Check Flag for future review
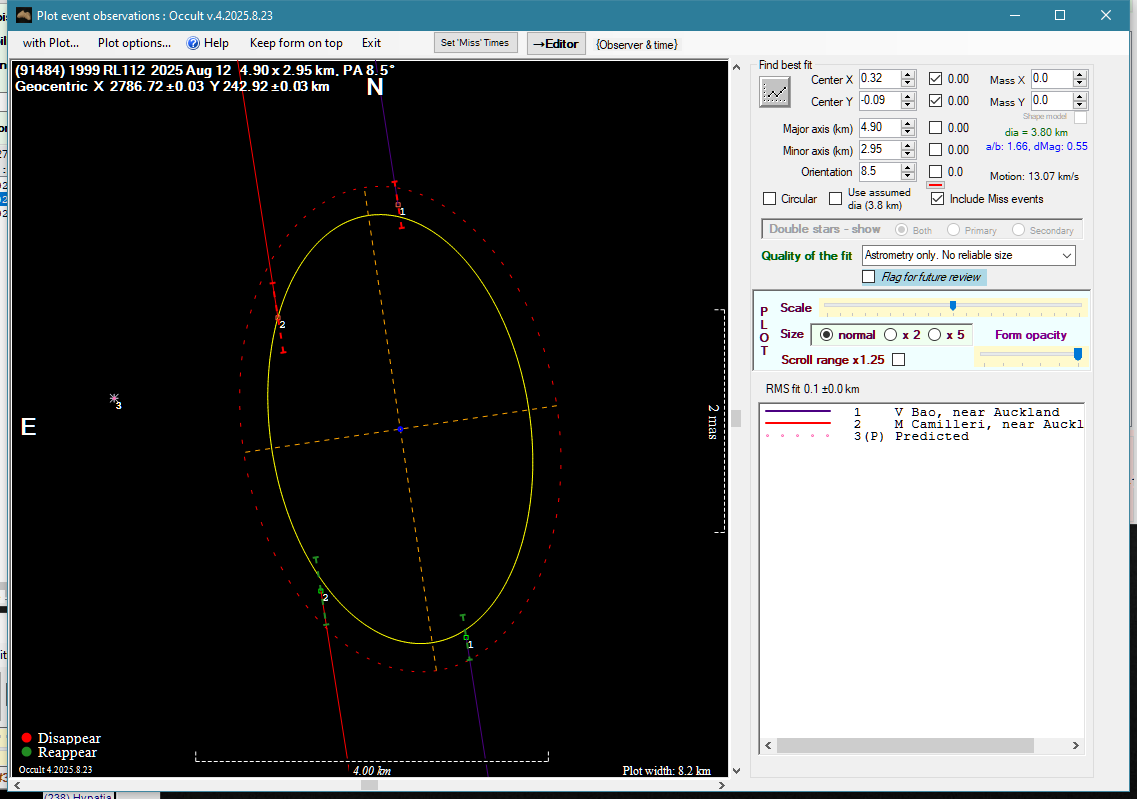The height and width of the screenshot is (799, 1137). [869, 277]
